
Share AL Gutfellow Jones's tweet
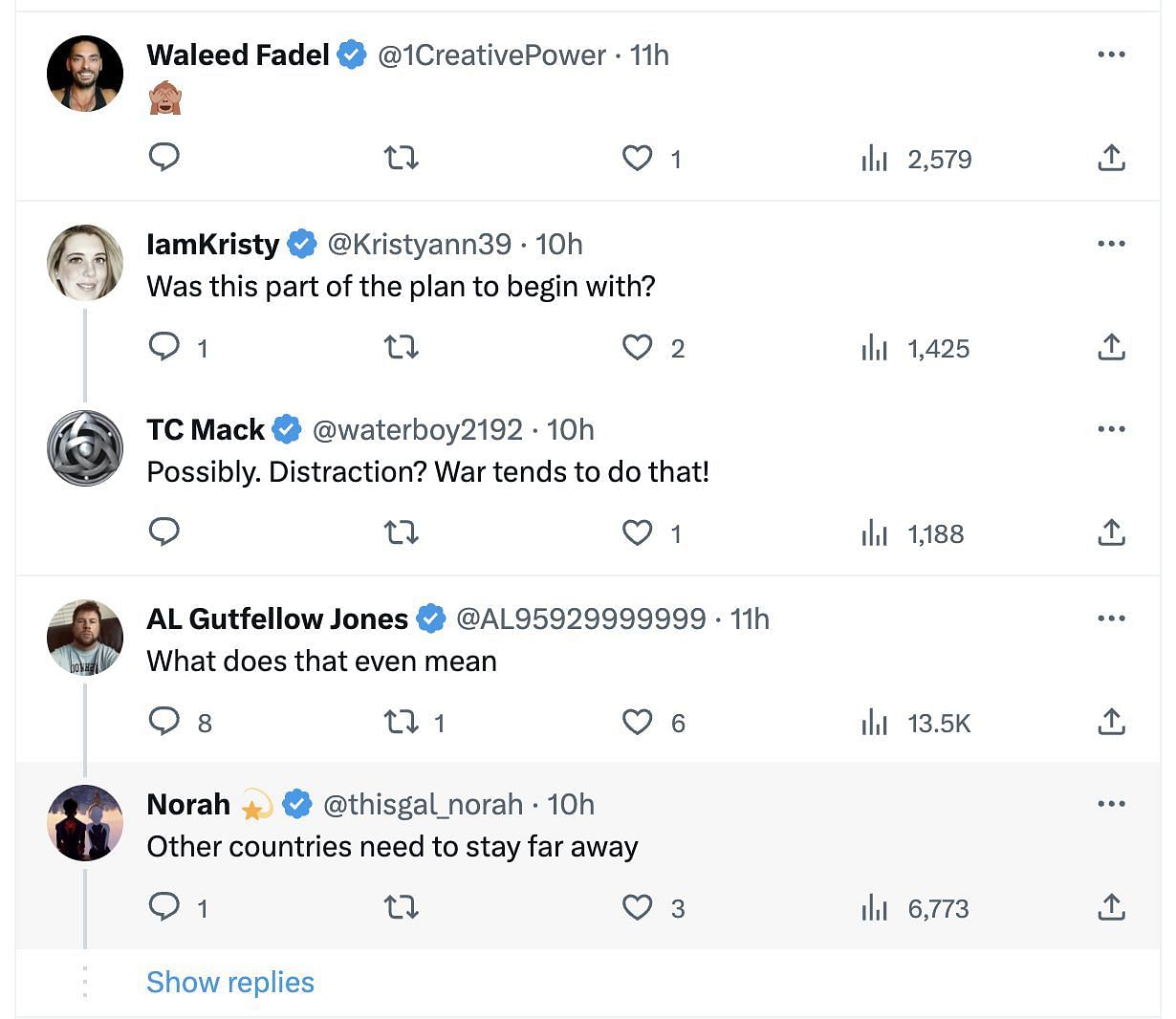click(x=1111, y=721)
